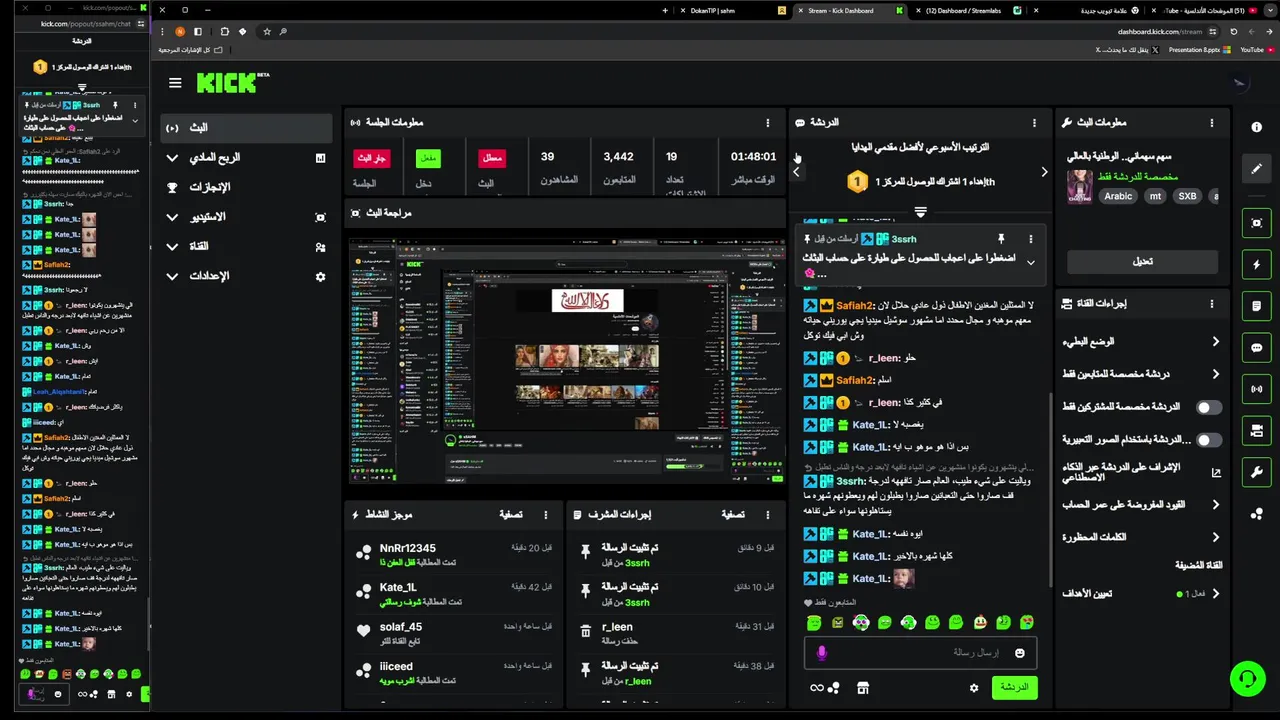1280x720 pixels.
Task: Click the pencil edit icon in right rail
Action: pyautogui.click(x=1257, y=169)
